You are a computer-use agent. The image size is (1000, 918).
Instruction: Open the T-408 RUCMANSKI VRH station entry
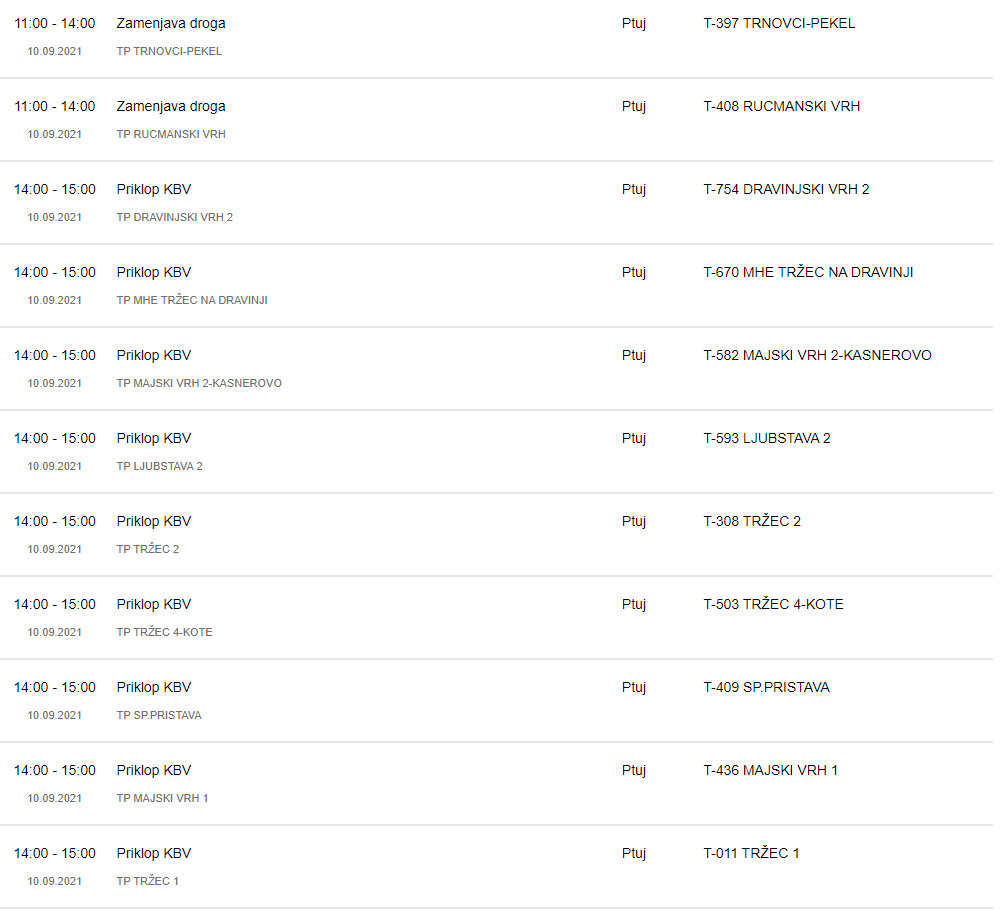[781, 107]
